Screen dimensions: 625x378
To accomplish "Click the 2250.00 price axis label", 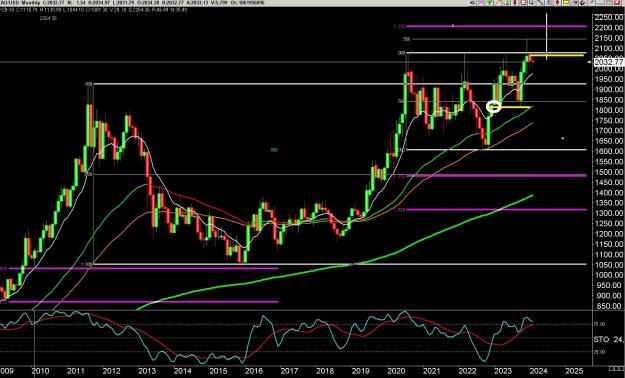I will click(x=609, y=17).
